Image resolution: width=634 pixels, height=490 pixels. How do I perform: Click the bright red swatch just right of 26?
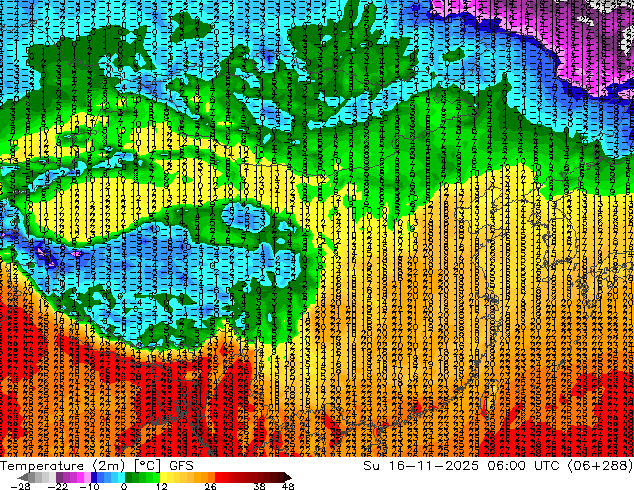(218, 477)
